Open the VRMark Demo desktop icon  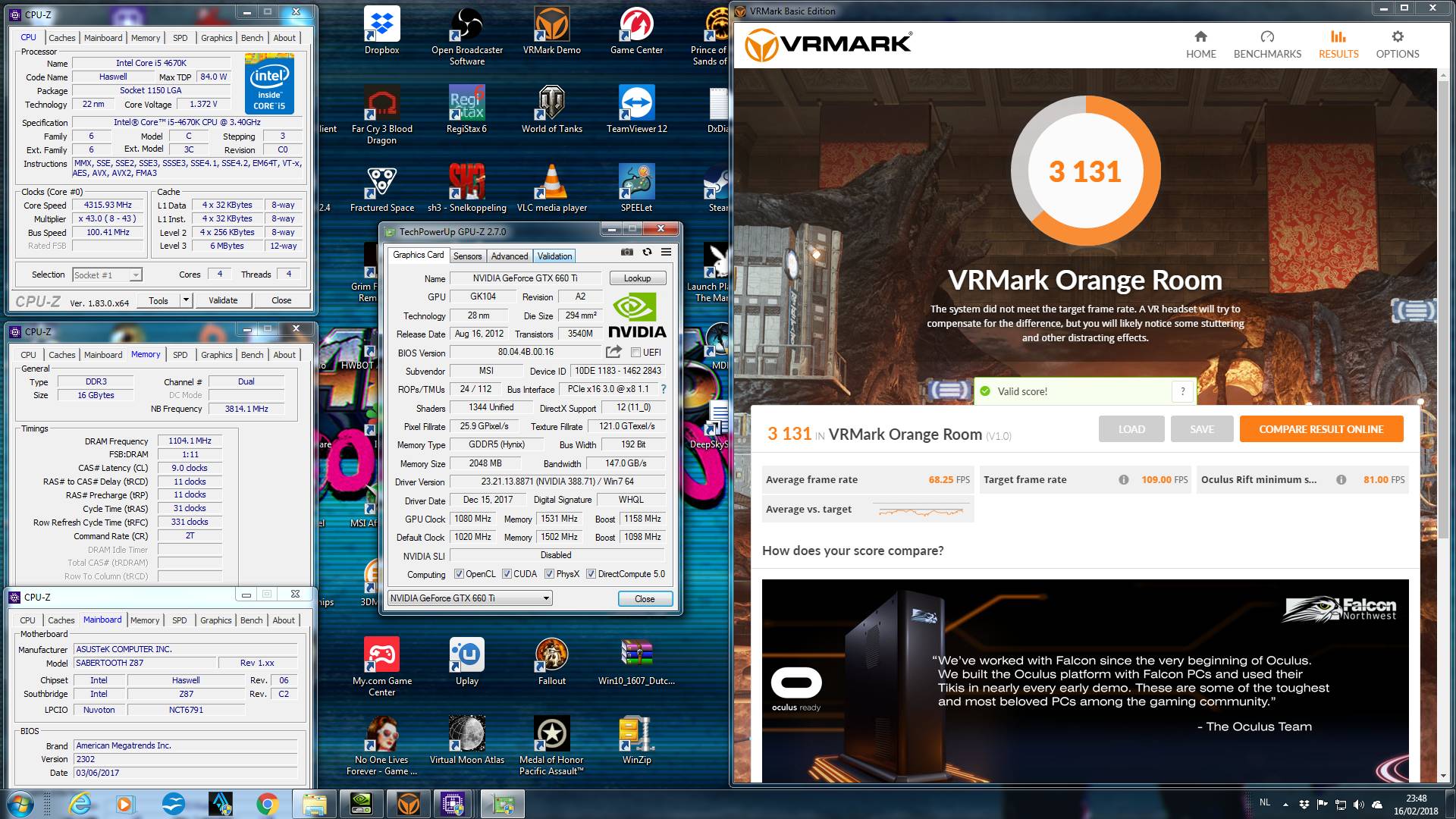(551, 30)
